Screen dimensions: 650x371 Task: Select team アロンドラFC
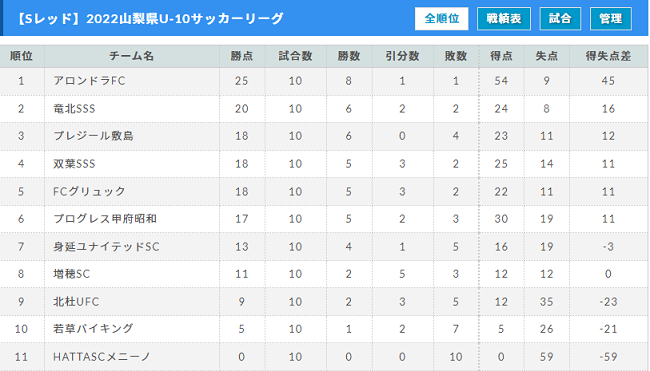(x=89, y=81)
